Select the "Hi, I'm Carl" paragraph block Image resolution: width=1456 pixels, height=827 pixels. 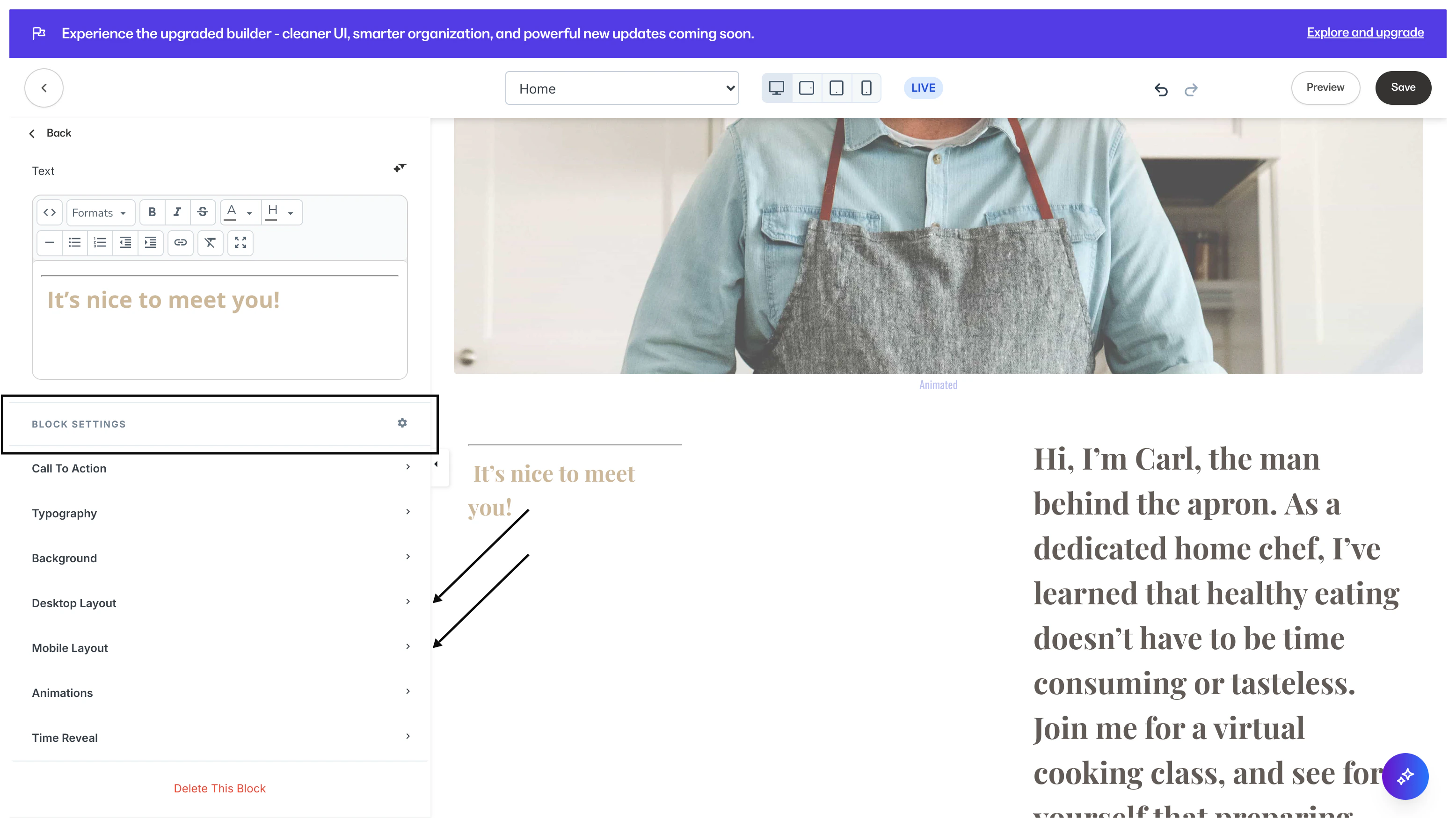pyautogui.click(x=1217, y=631)
